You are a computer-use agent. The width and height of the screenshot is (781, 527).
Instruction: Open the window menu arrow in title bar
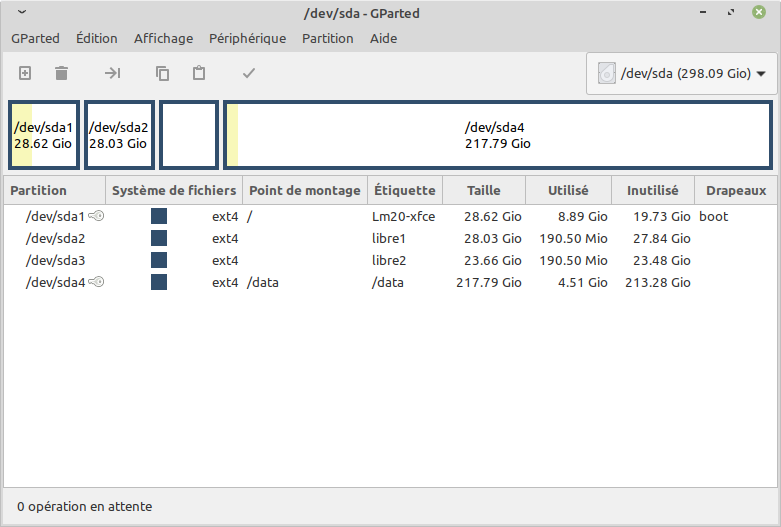tap(22, 12)
